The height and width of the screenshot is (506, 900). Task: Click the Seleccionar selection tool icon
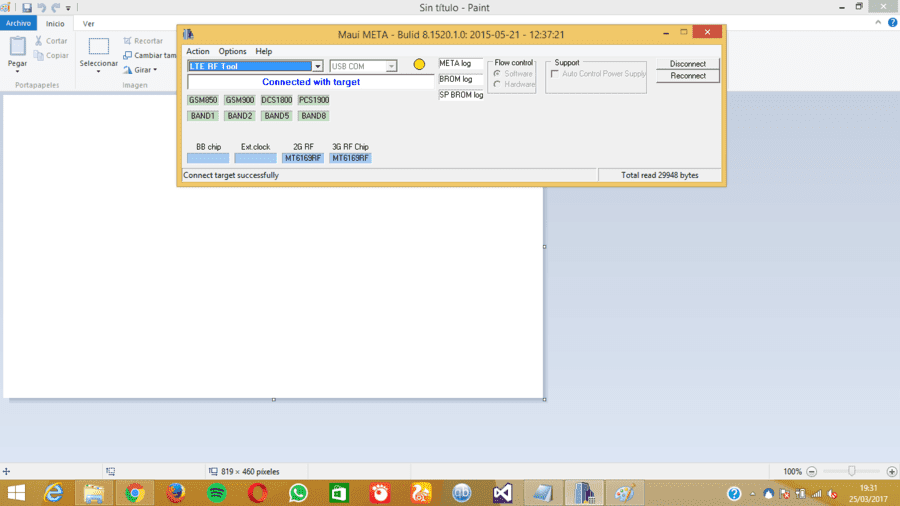click(98, 46)
